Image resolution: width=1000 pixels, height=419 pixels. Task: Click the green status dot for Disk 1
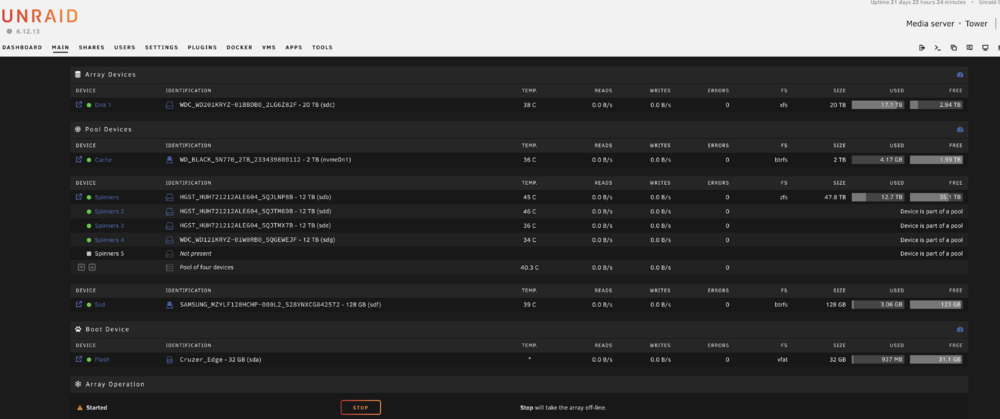point(89,105)
